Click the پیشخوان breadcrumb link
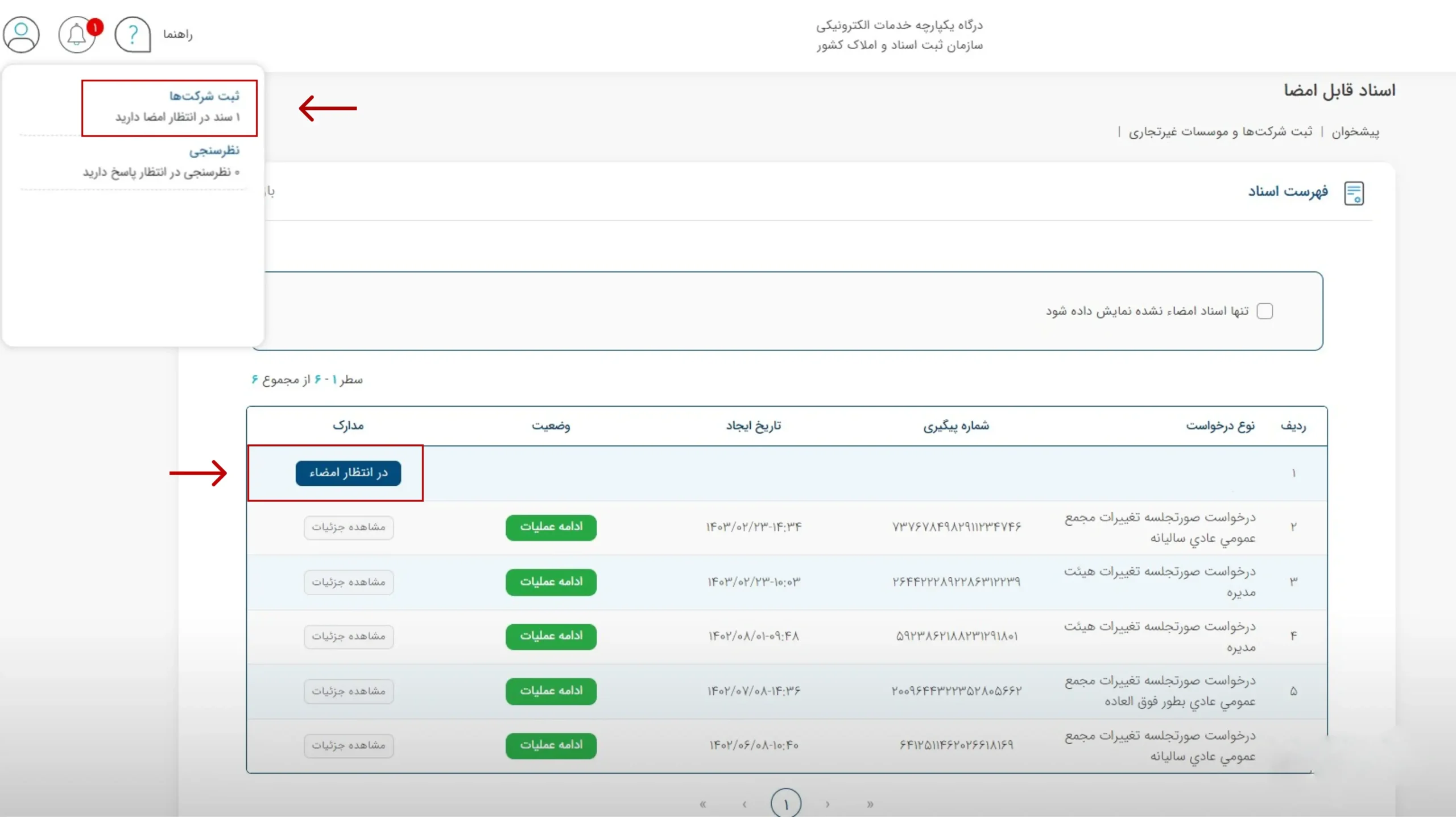 click(x=1355, y=132)
